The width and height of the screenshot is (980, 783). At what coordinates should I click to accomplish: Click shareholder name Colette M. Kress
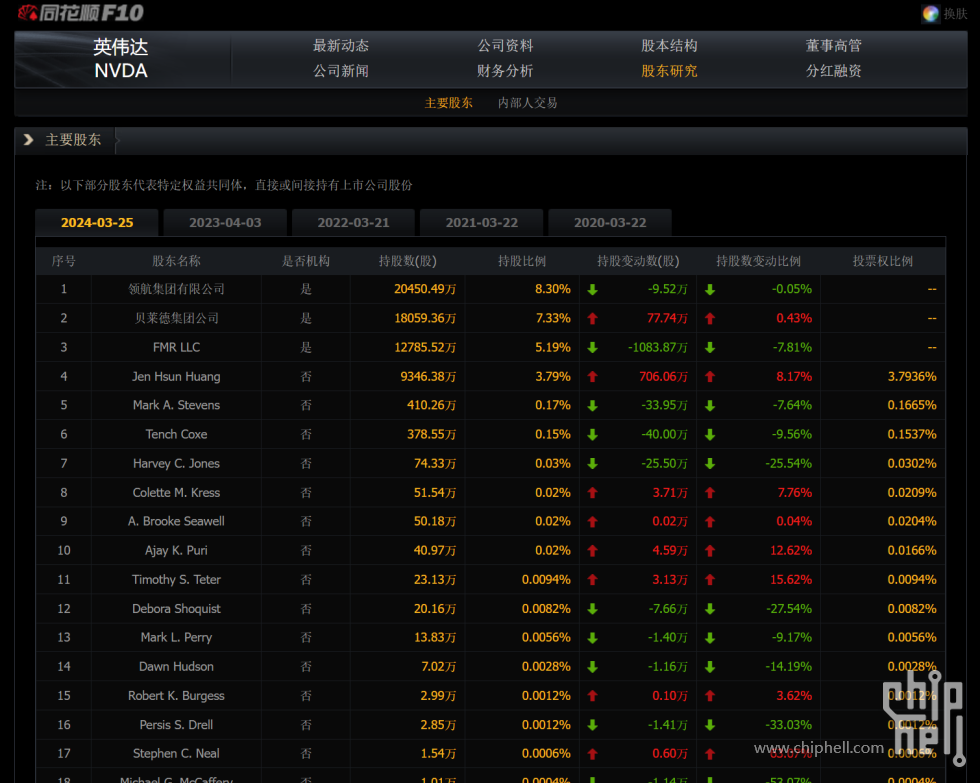coord(176,493)
